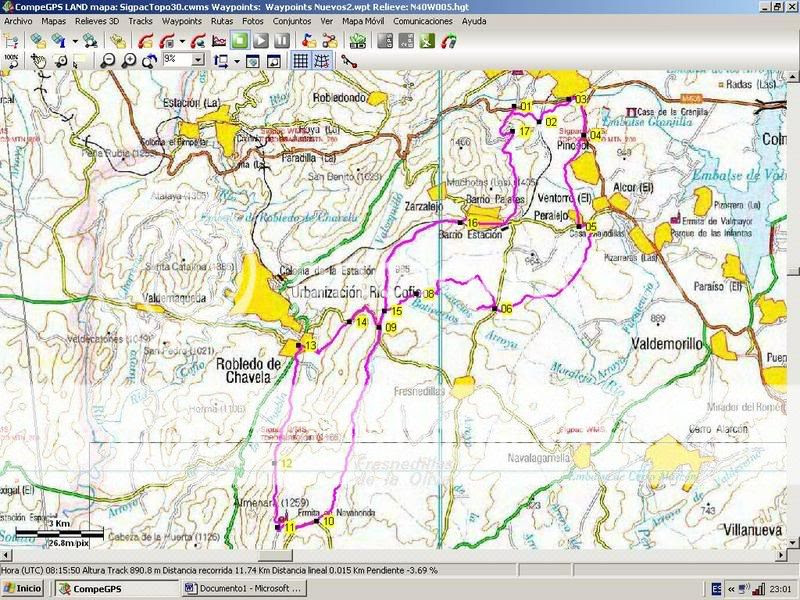Switch to Documento1 - Microsoft taskbar button
The height and width of the screenshot is (600, 800).
click(245, 589)
